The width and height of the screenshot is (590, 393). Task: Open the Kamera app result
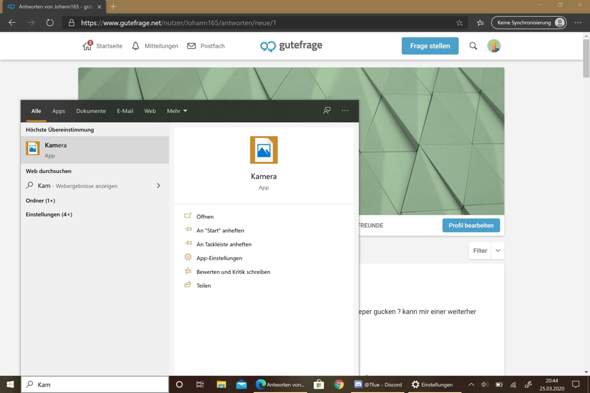pyautogui.click(x=95, y=150)
